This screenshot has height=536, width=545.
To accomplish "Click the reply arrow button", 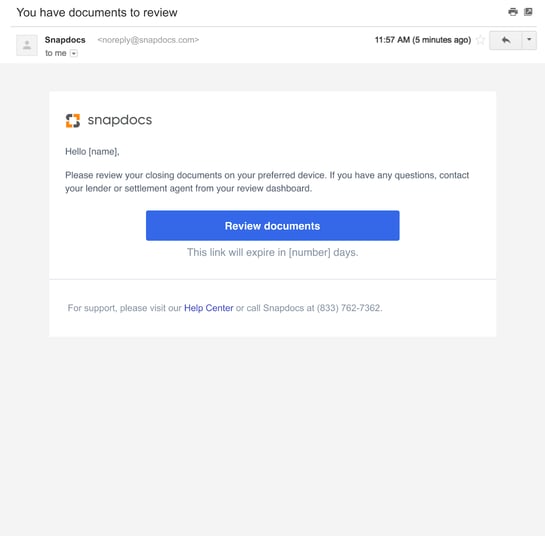I will point(506,40).
